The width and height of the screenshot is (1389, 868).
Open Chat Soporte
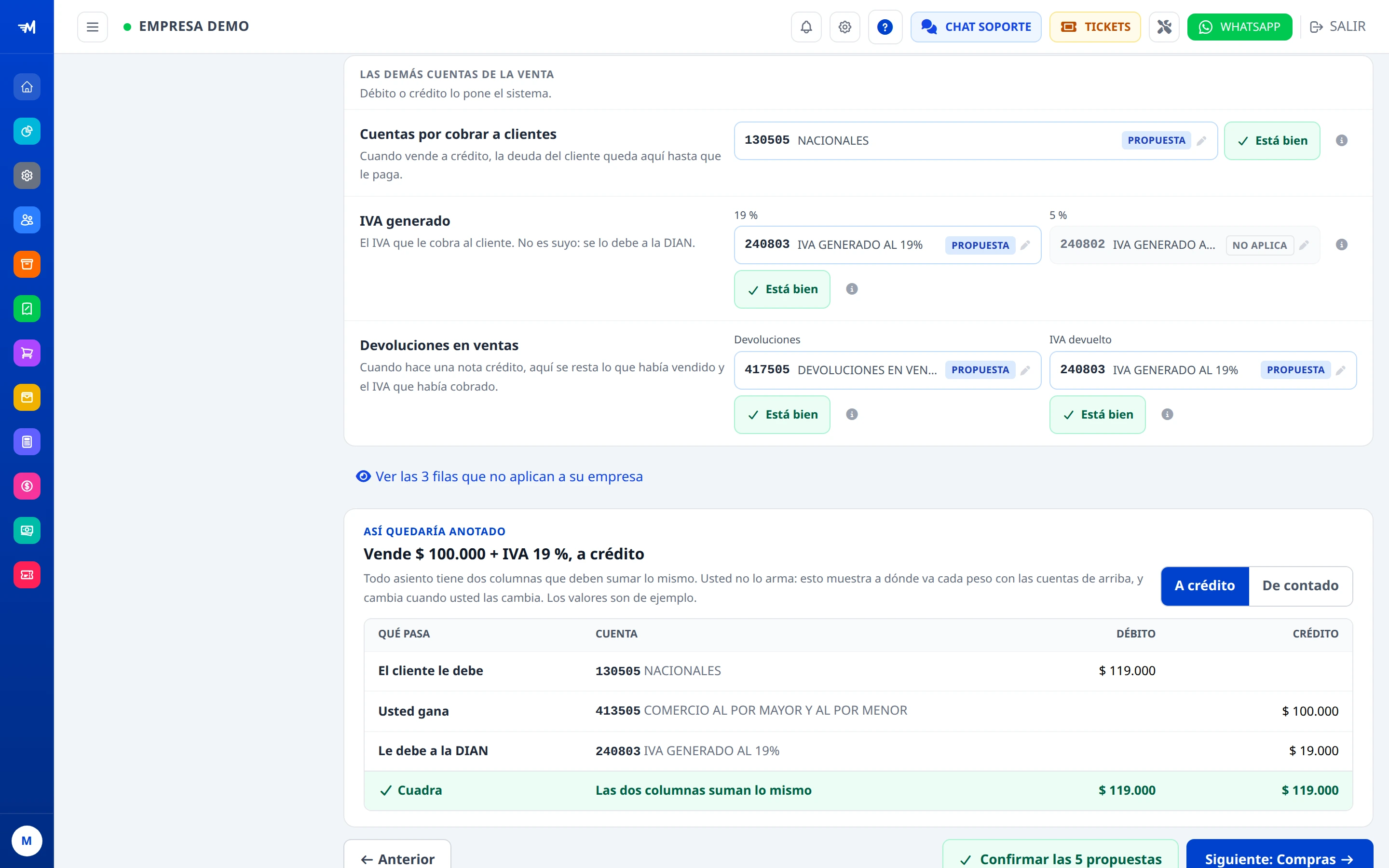[975, 27]
